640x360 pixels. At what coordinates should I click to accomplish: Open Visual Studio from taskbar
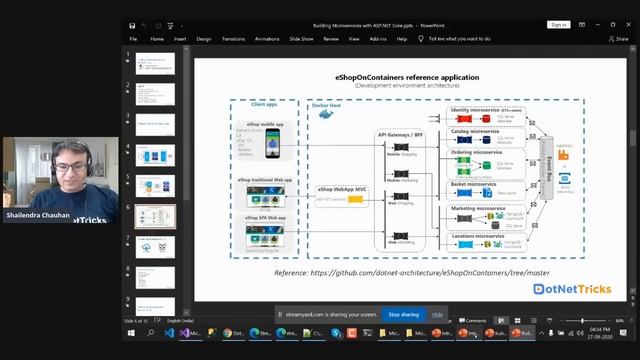tap(190, 333)
